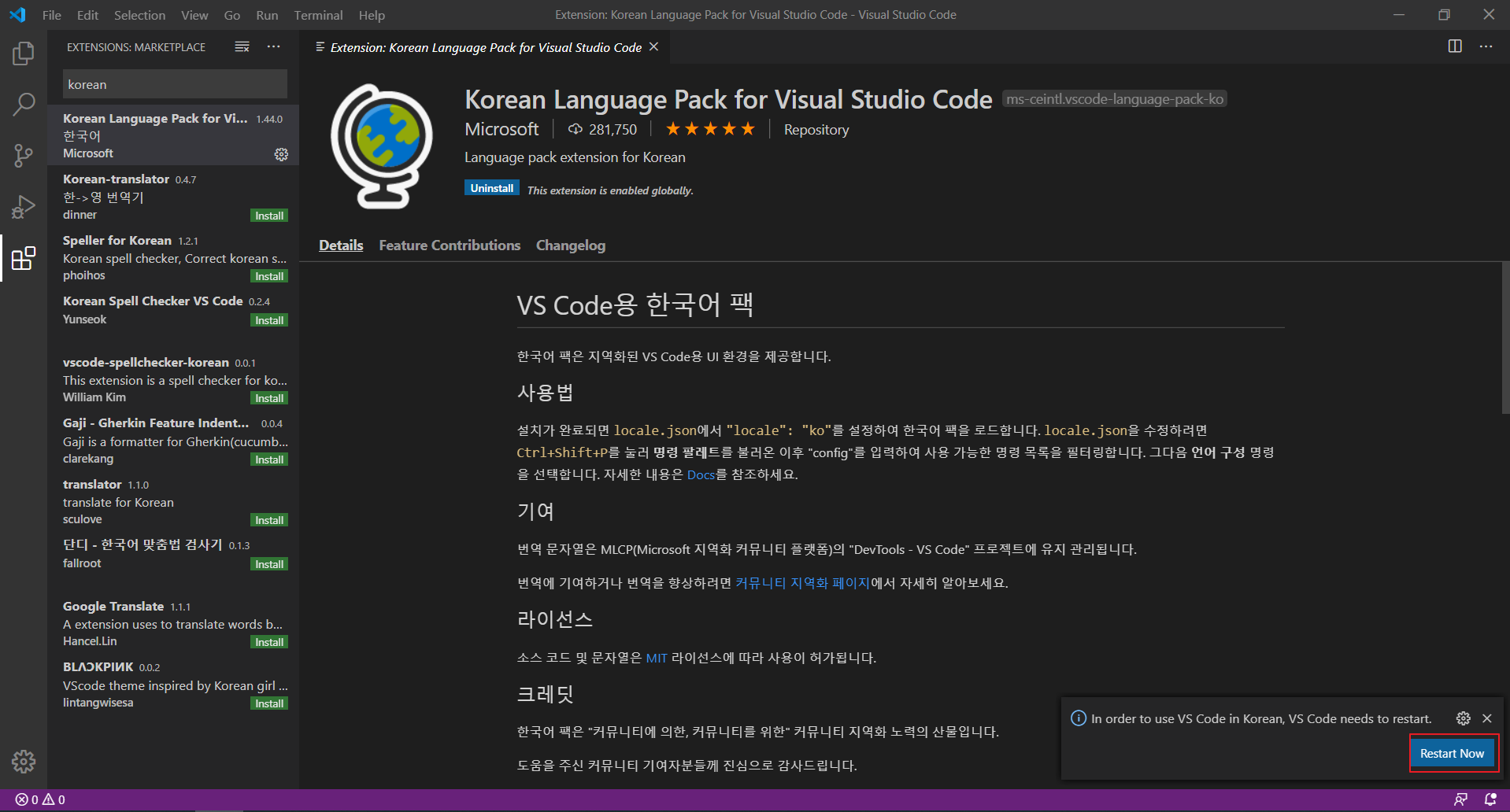1510x812 pixels.
Task: Click the details page vertical scrollbar
Action: [1505, 338]
